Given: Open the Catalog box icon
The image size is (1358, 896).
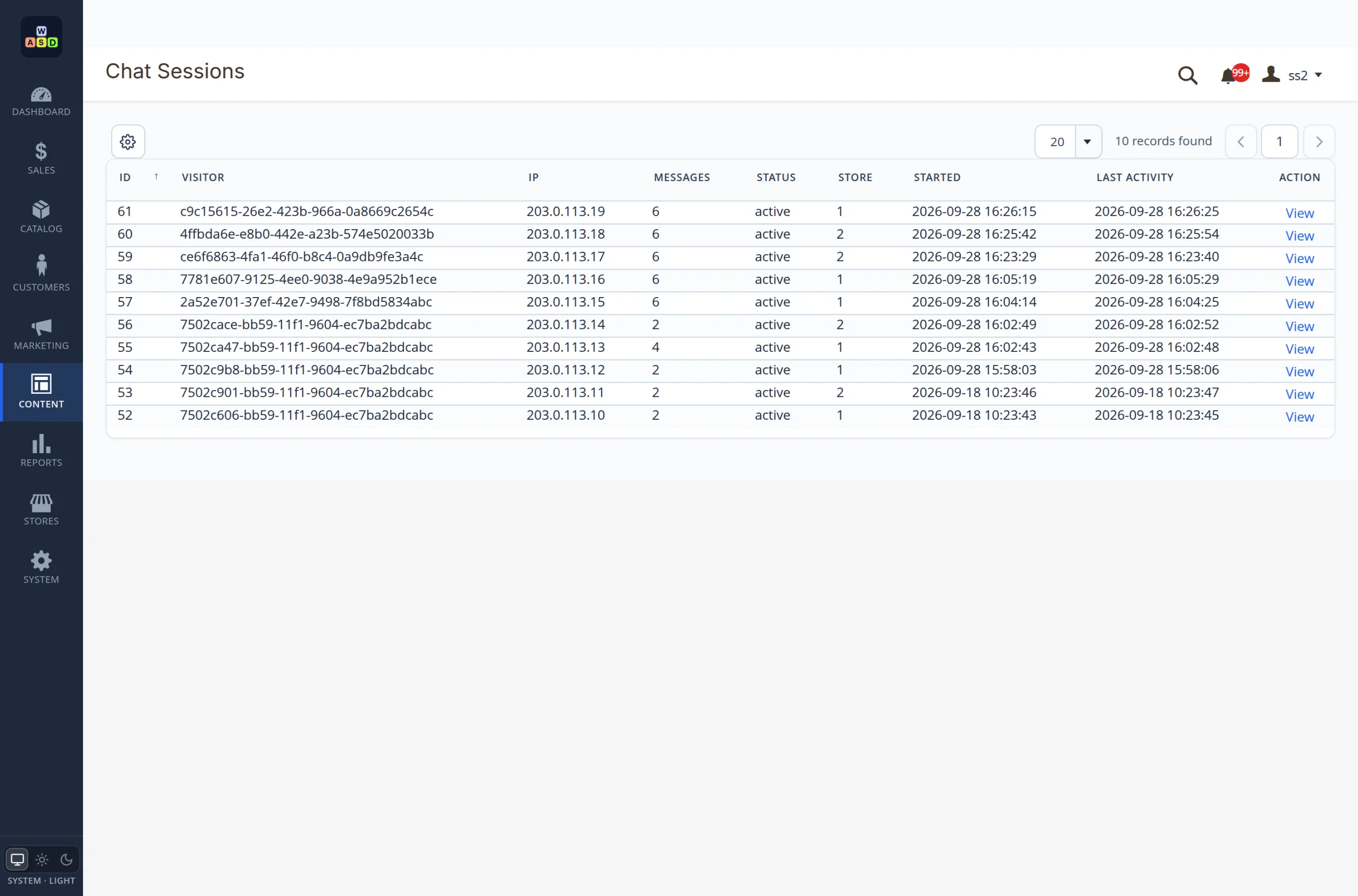Looking at the screenshot, I should (x=41, y=210).
